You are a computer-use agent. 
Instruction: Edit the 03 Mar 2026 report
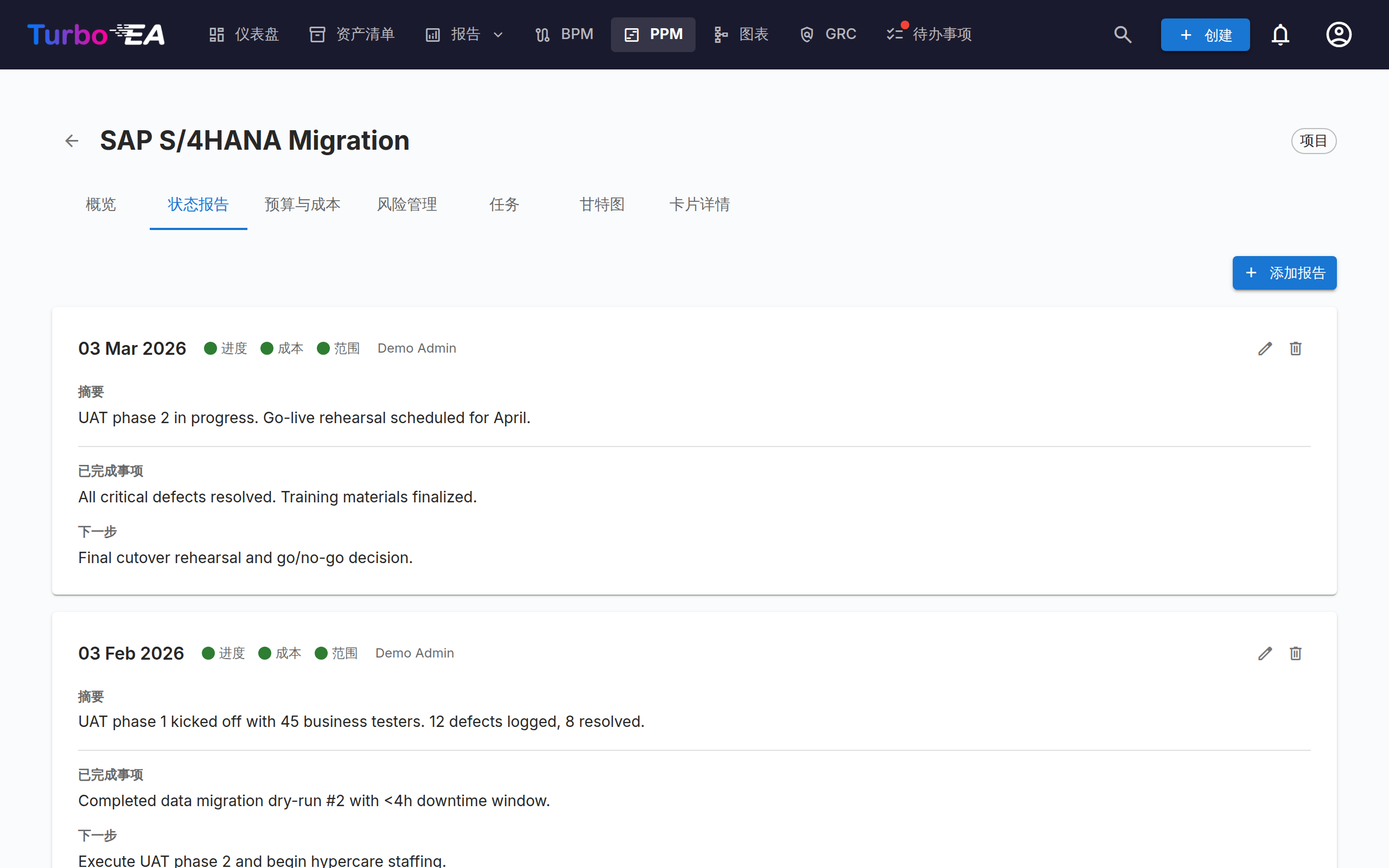pos(1265,348)
